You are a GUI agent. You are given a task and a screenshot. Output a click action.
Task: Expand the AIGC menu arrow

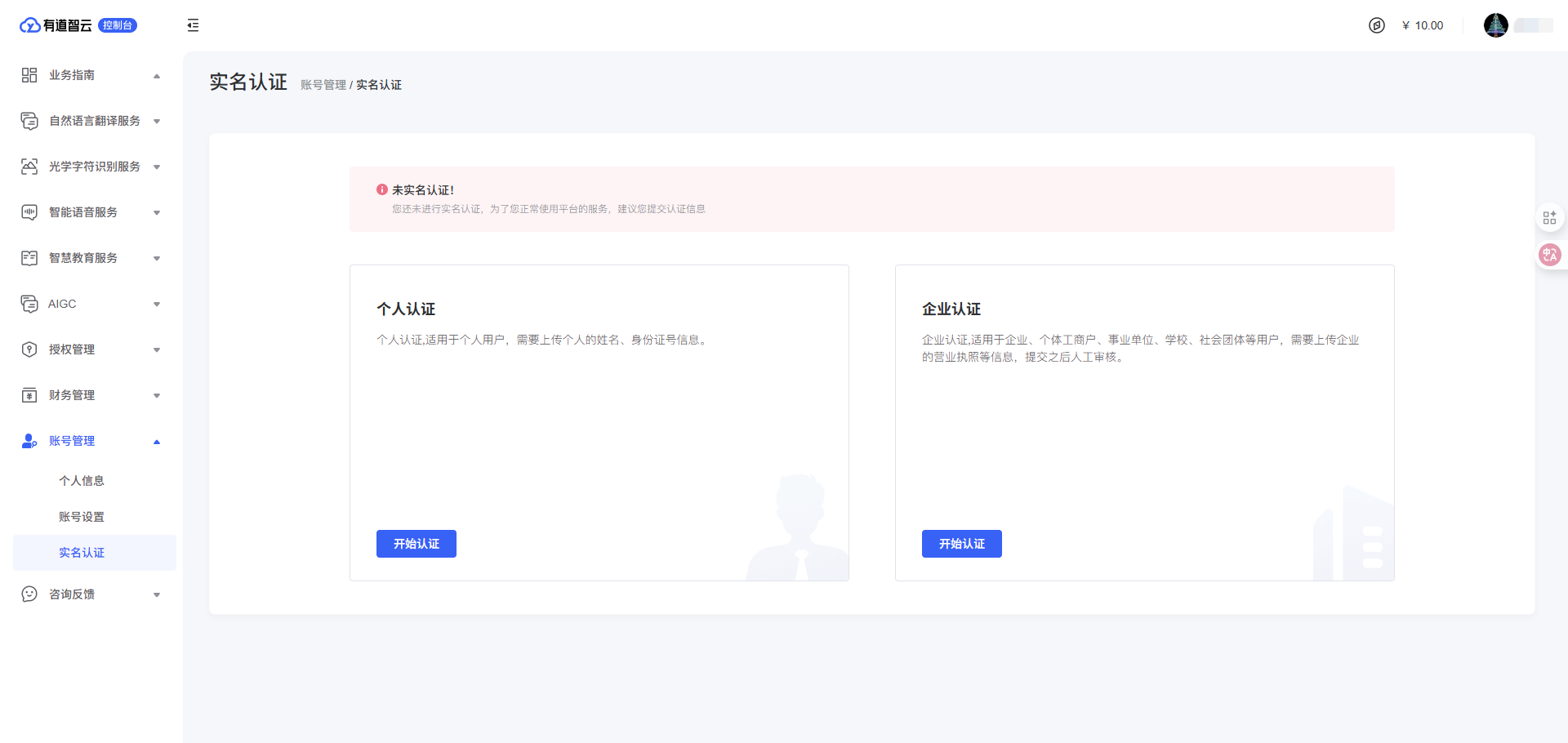pos(157,305)
